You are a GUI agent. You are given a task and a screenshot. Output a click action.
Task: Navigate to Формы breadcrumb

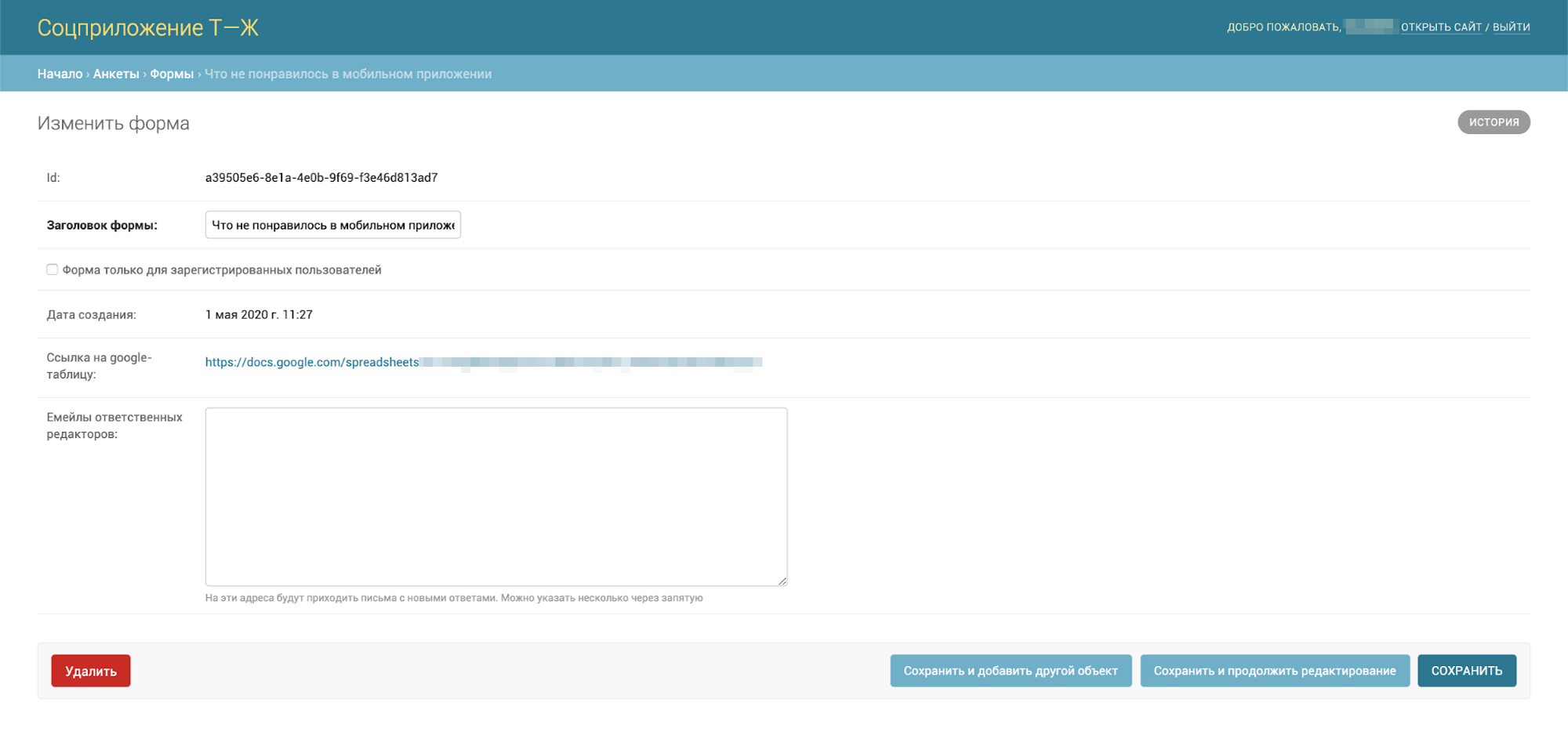172,74
